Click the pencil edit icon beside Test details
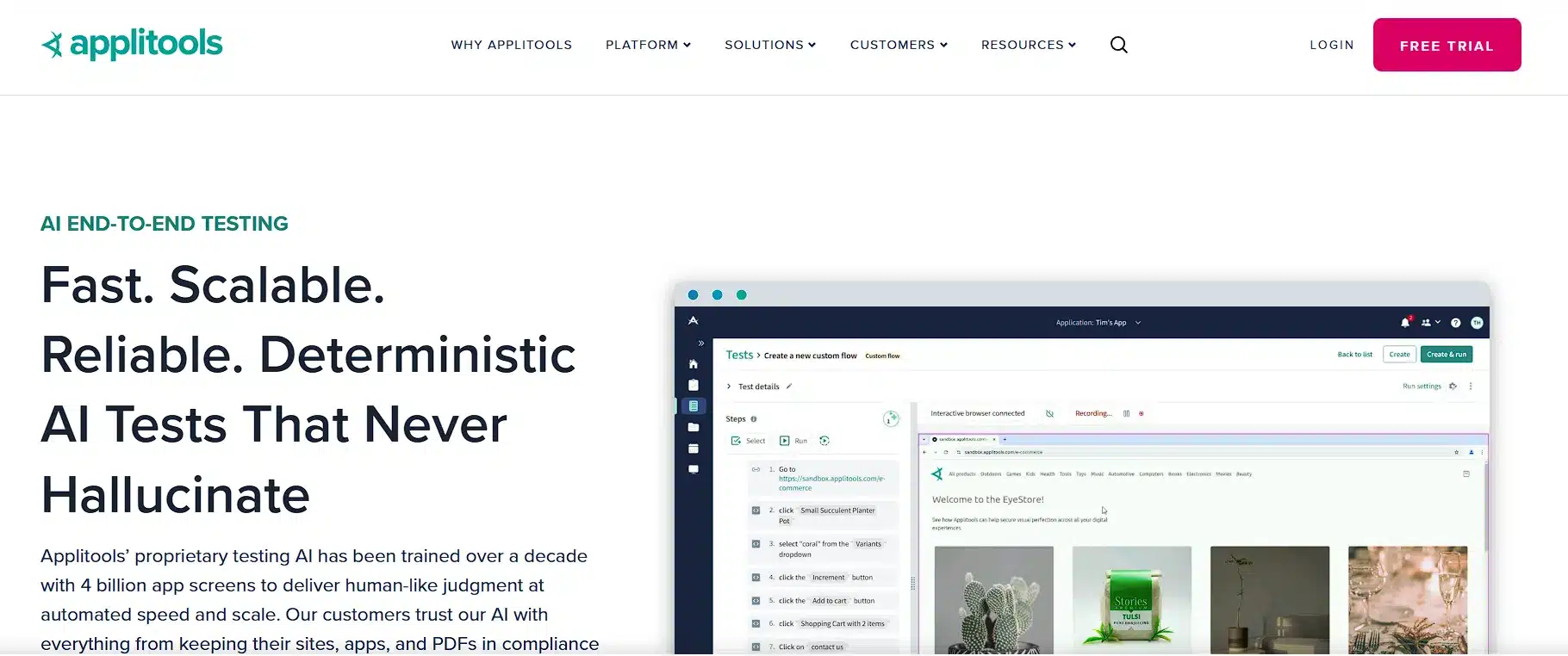The image size is (1568, 656). click(789, 387)
